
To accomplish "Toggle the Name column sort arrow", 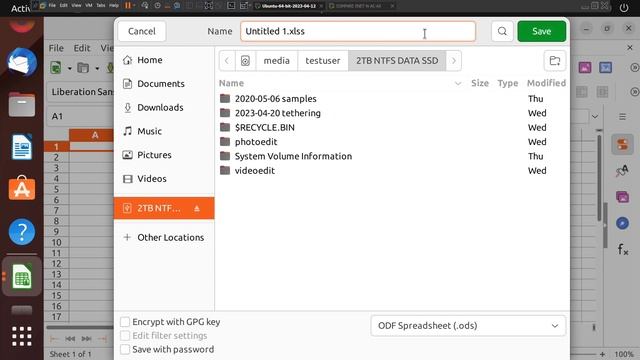I will 458,84.
